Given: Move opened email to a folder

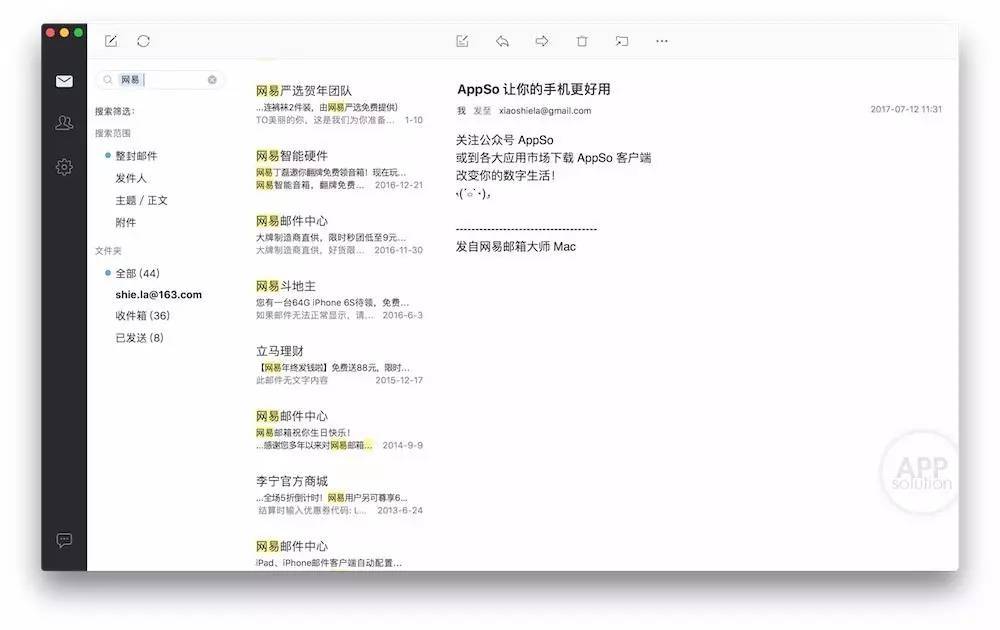Looking at the screenshot, I should click(x=622, y=41).
